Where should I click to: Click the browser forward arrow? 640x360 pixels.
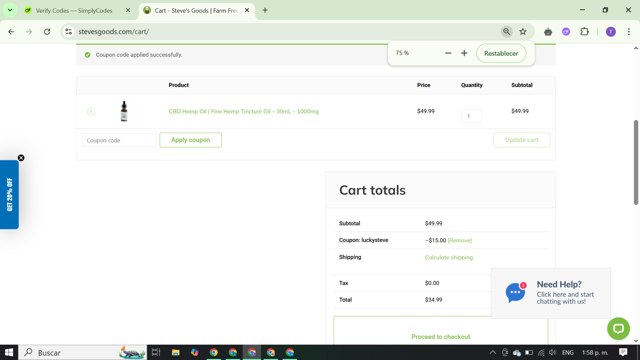point(29,31)
